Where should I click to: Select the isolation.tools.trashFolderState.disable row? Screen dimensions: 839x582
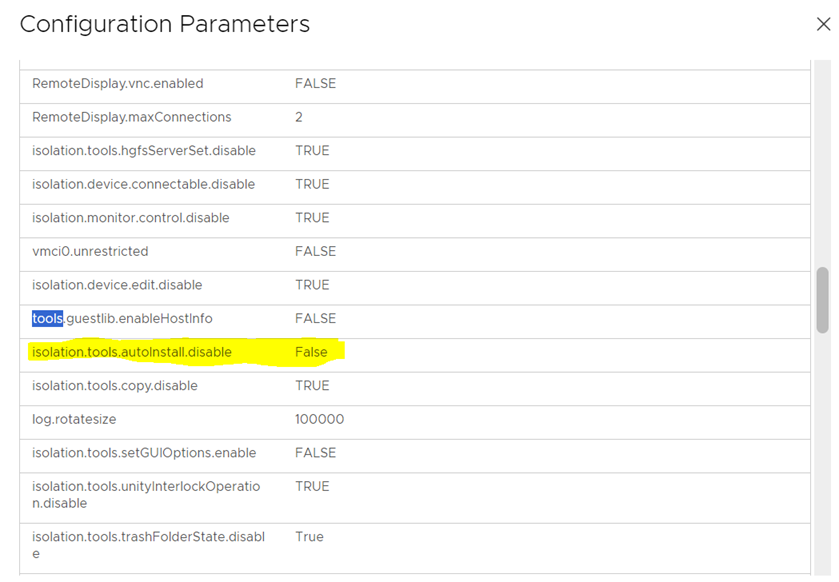(x=146, y=543)
